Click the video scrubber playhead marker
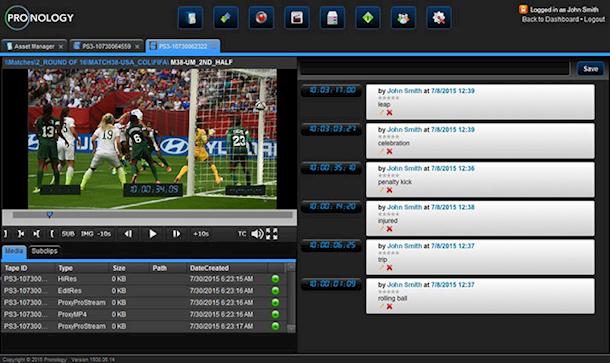Viewport: 610px width, 363px height. tap(50, 214)
